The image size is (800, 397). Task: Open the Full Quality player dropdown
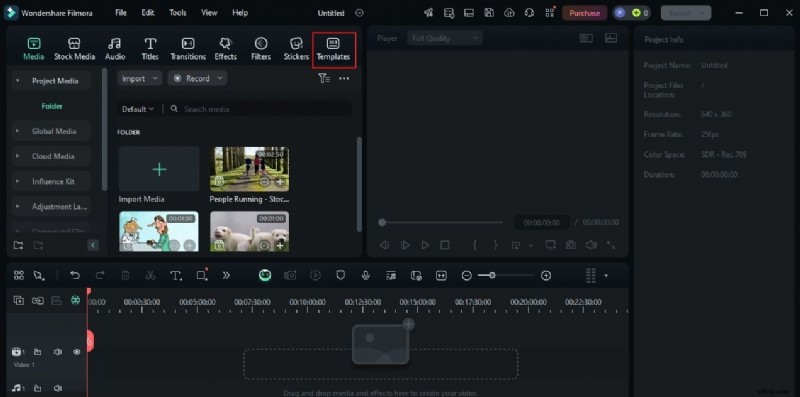[445, 38]
